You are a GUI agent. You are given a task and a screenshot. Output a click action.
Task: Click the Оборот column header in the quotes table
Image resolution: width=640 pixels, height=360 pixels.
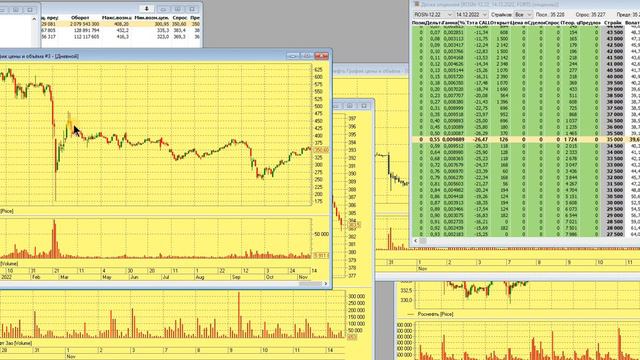(80, 18)
